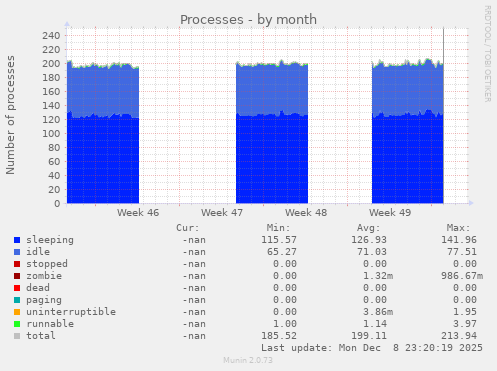Screen dimensions: 497x371
Task: Click the idle max value 77.51
Action: pyautogui.click(x=462, y=252)
